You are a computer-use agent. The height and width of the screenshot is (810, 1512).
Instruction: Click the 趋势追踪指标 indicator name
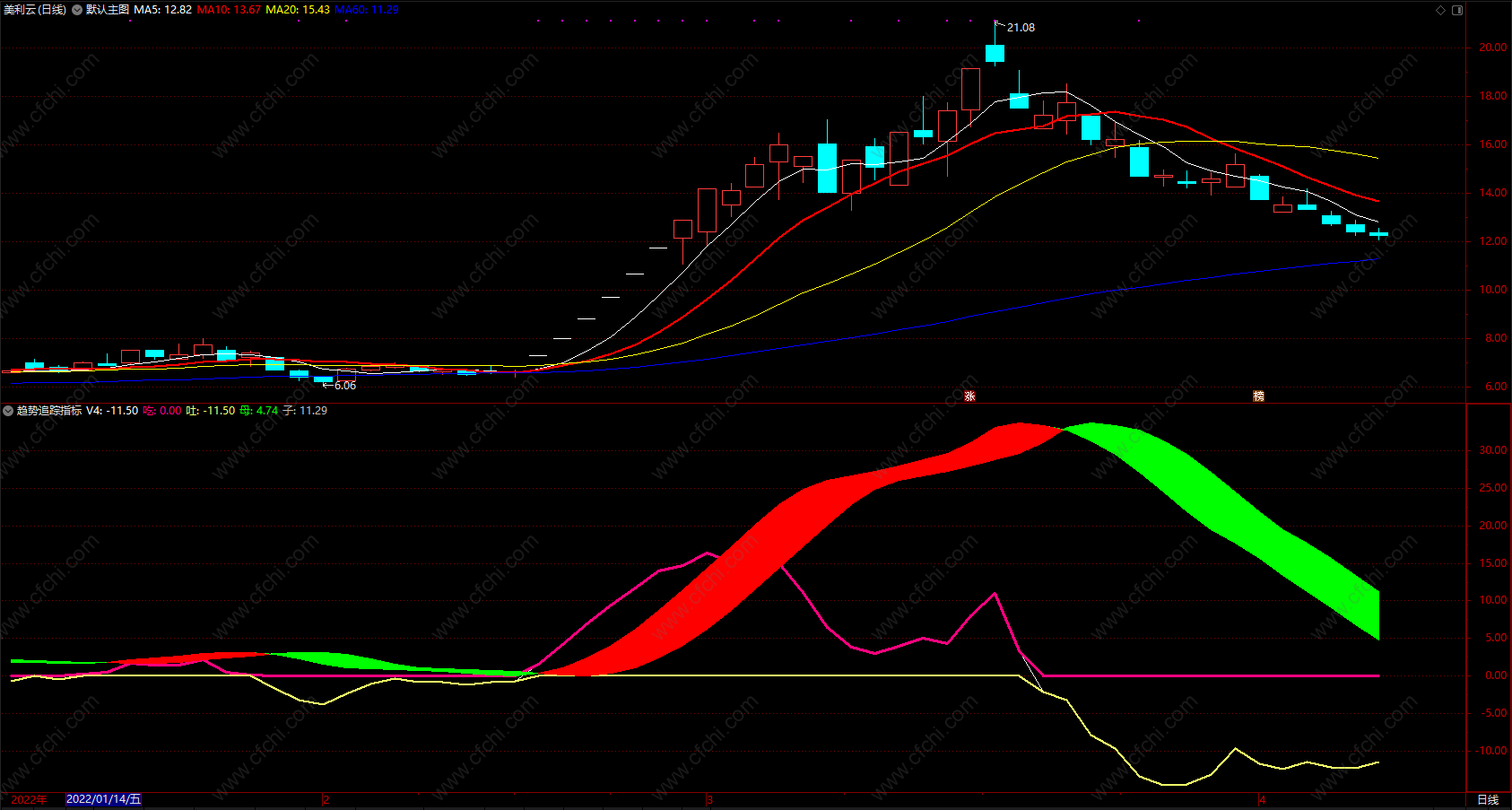(x=49, y=411)
